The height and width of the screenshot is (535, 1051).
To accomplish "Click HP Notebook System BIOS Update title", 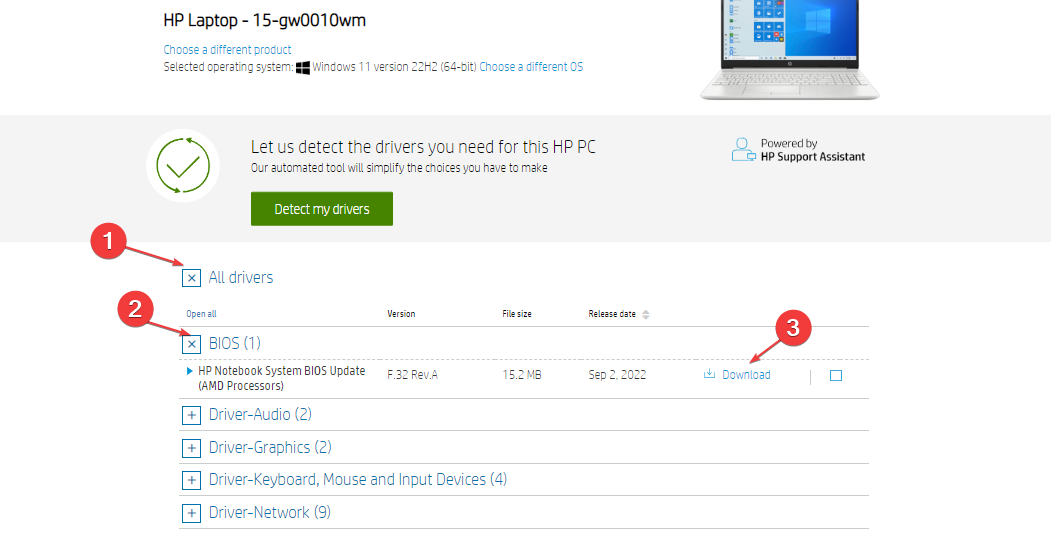I will click(282, 378).
